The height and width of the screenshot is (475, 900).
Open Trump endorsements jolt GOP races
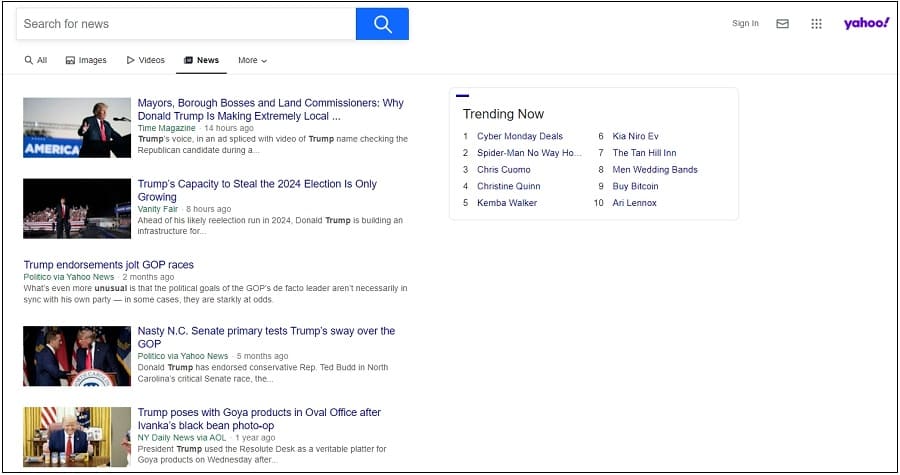[x=108, y=264]
